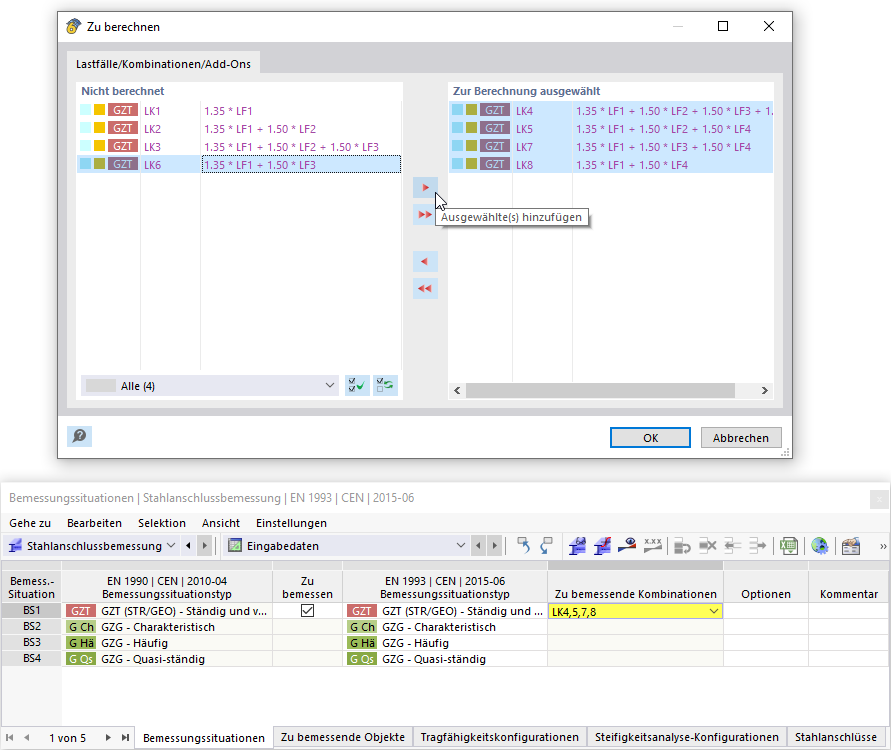Click the select all checkmark icon
Image resolution: width=891 pixels, height=750 pixels.
357,385
